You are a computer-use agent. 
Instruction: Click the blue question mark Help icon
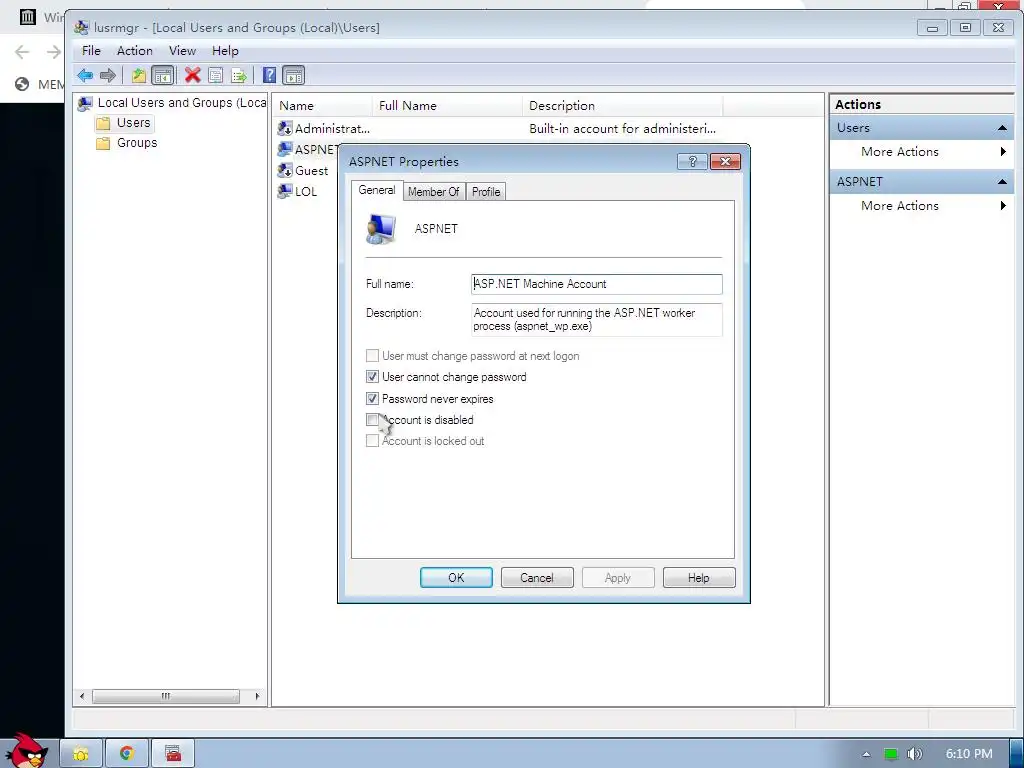[x=269, y=75]
